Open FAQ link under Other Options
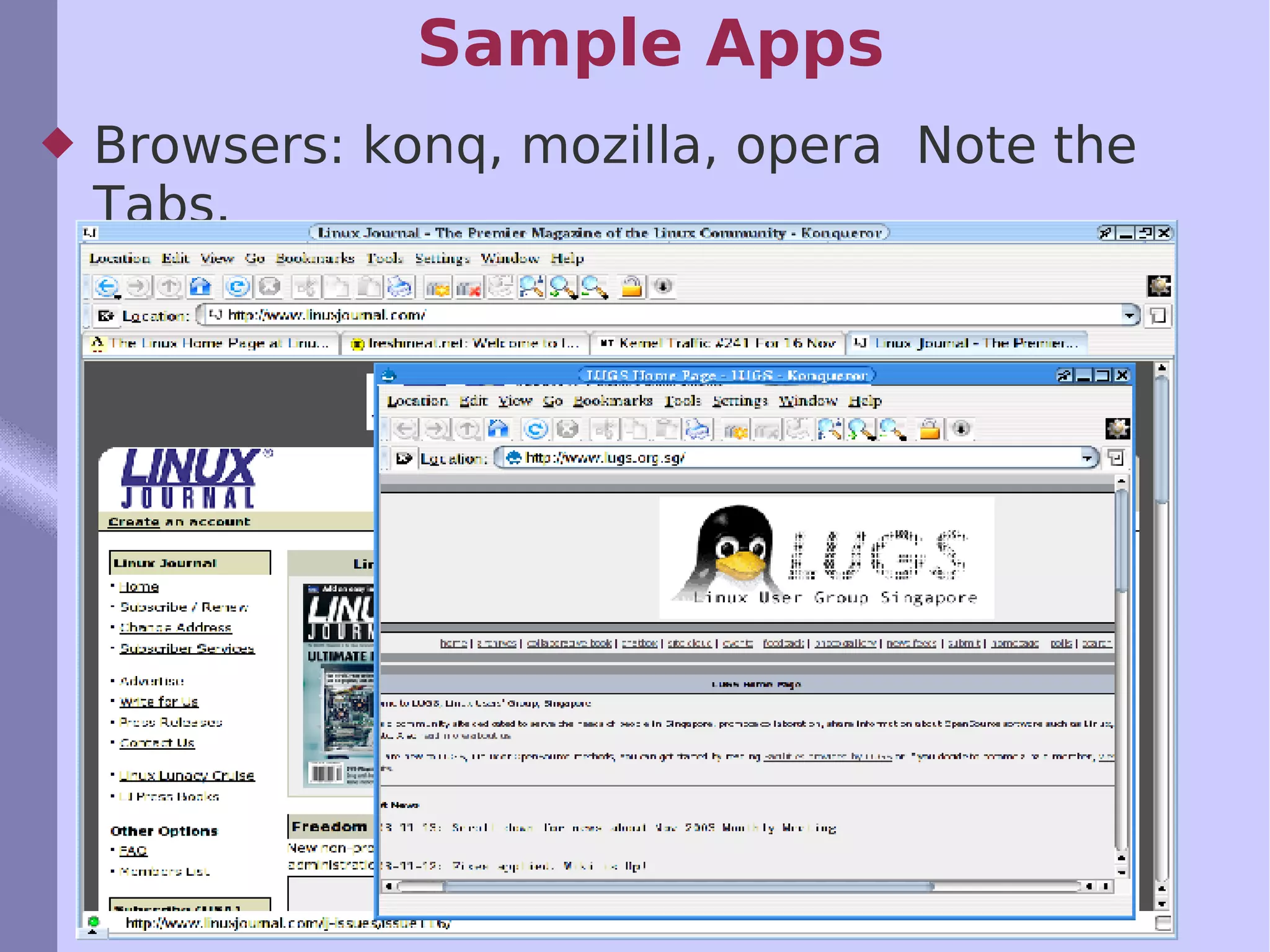Viewport: 1270px width, 952px height. click(x=133, y=850)
